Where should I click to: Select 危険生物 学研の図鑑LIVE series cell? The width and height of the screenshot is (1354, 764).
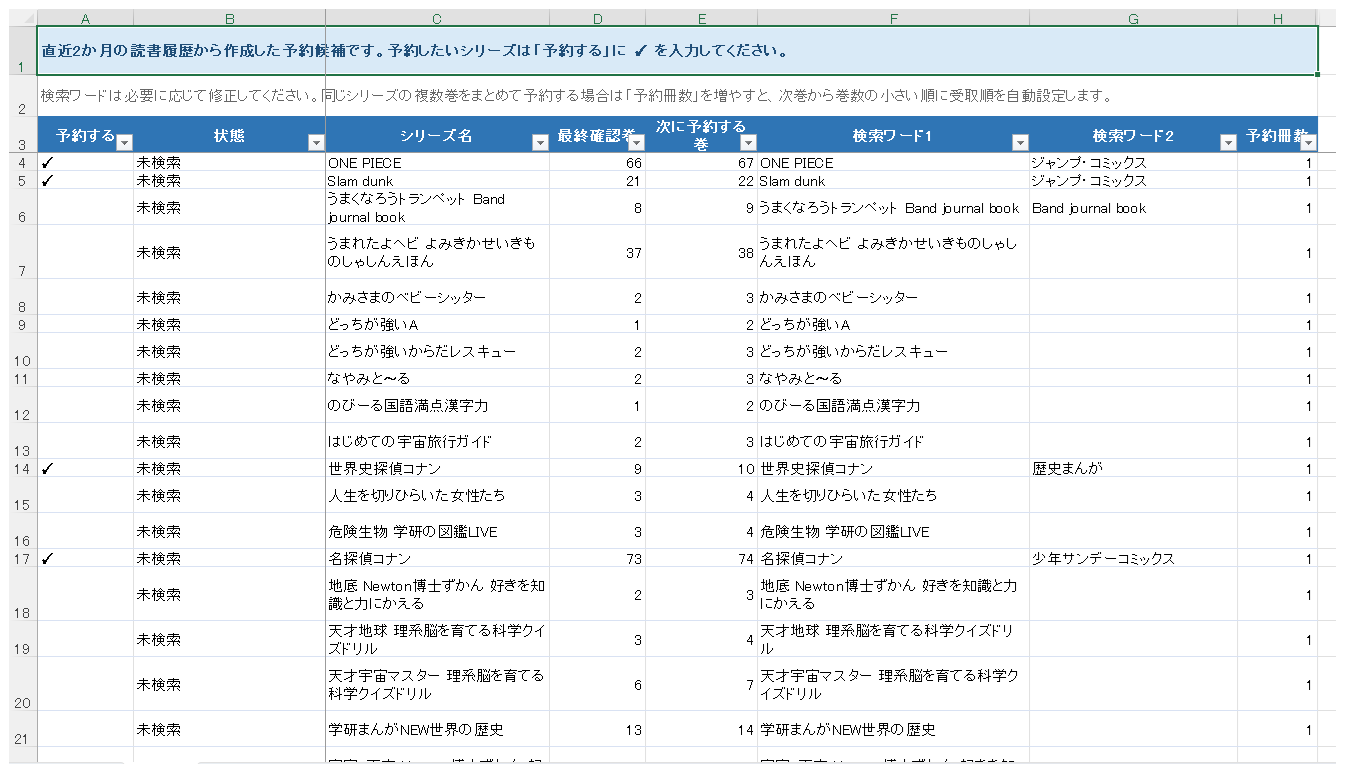click(x=437, y=531)
